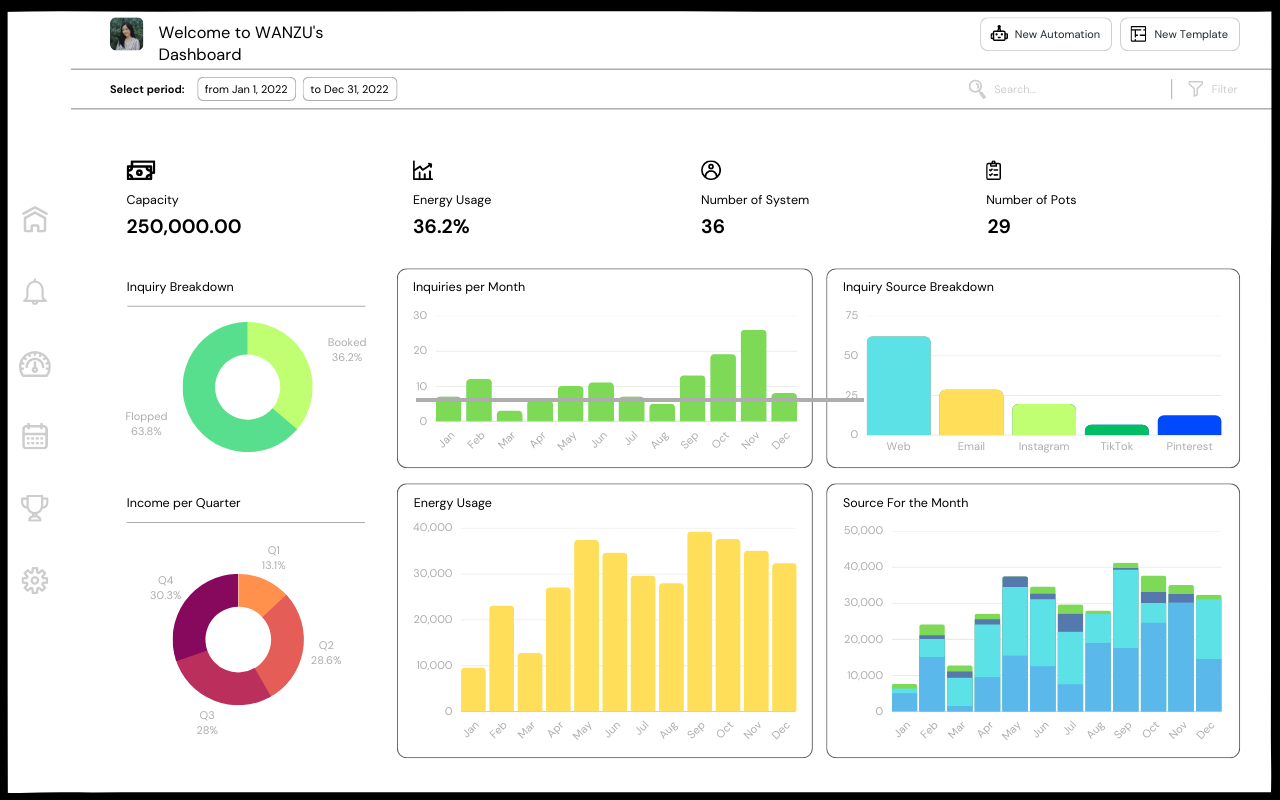The height and width of the screenshot is (800, 1280).
Task: Select the gauge/performance icon in sidebar
Action: click(x=35, y=364)
